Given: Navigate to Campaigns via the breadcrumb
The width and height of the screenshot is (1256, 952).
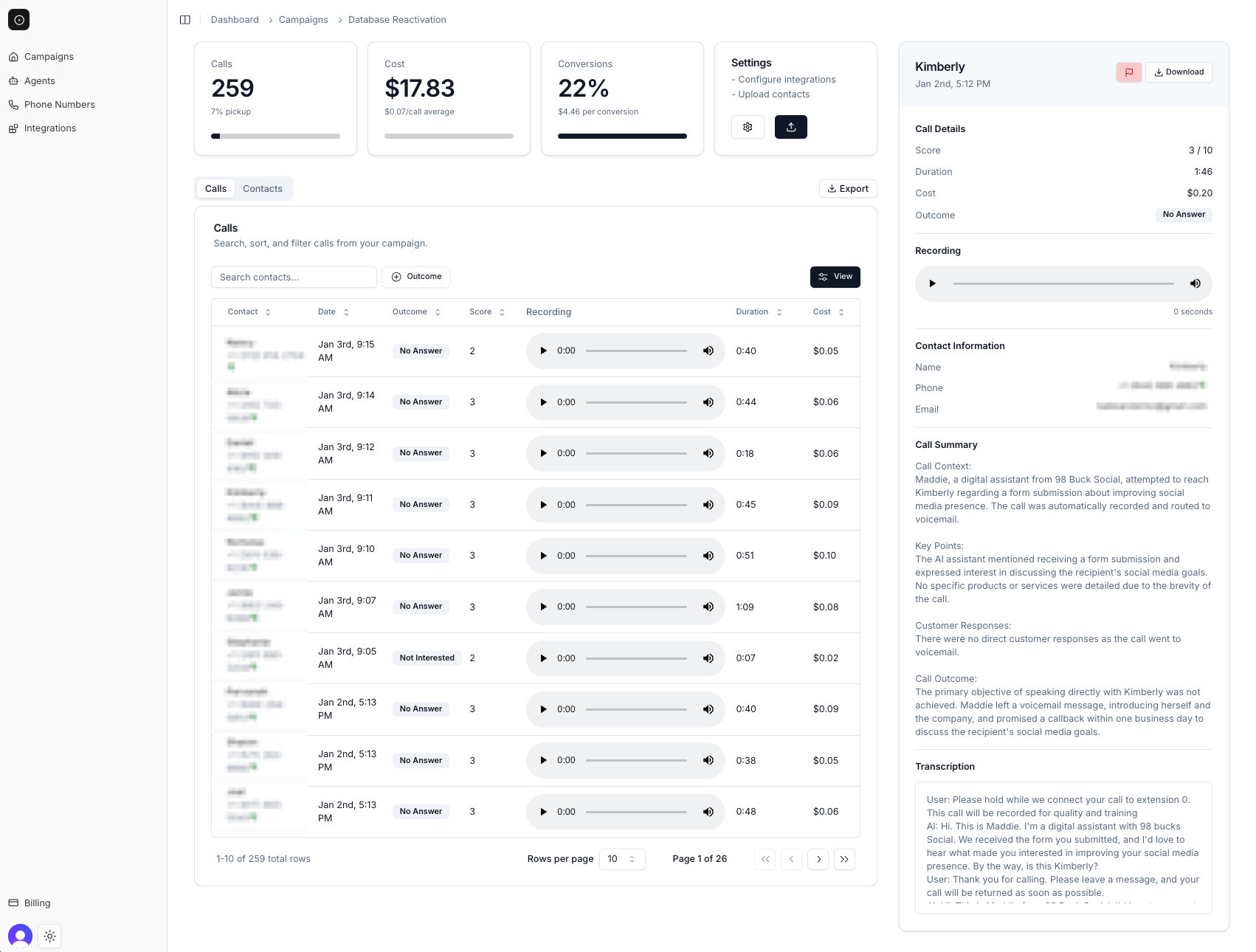Looking at the screenshot, I should coord(303,20).
